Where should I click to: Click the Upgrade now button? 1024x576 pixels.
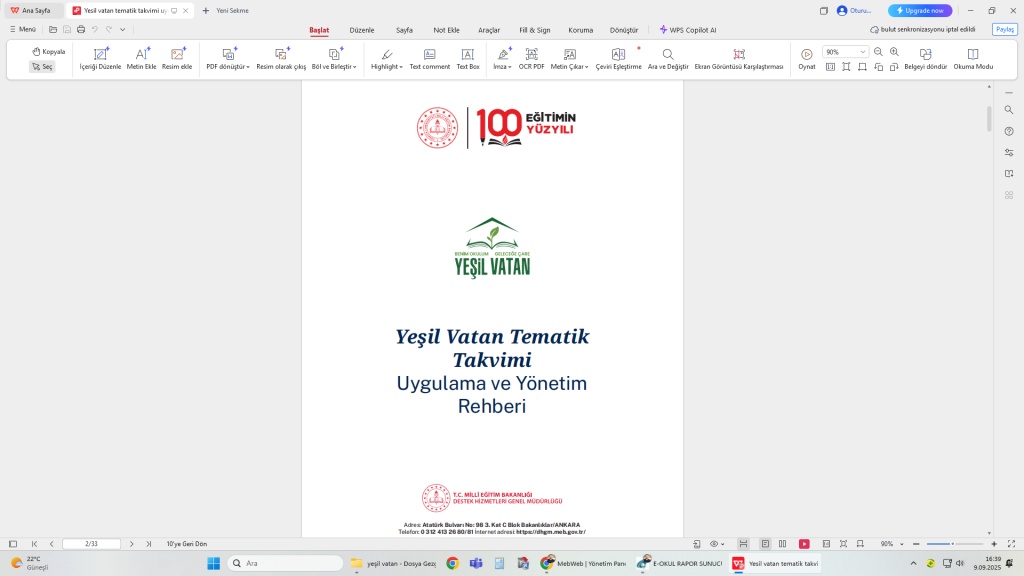click(920, 11)
